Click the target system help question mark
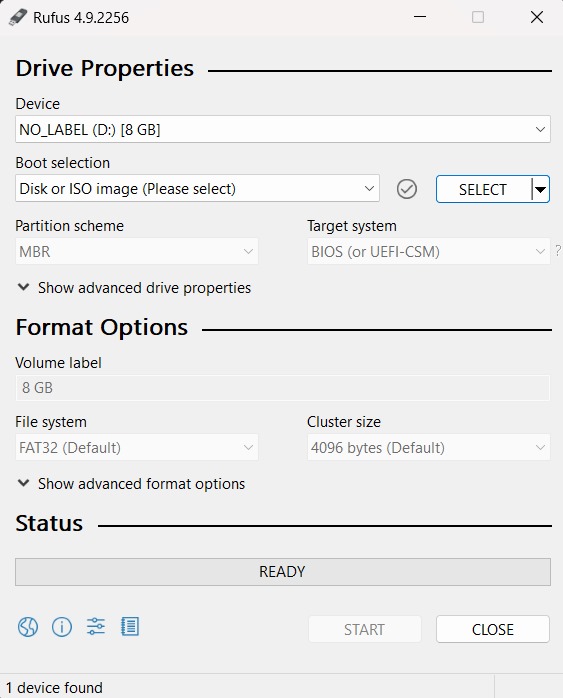563x698 pixels. point(558,250)
